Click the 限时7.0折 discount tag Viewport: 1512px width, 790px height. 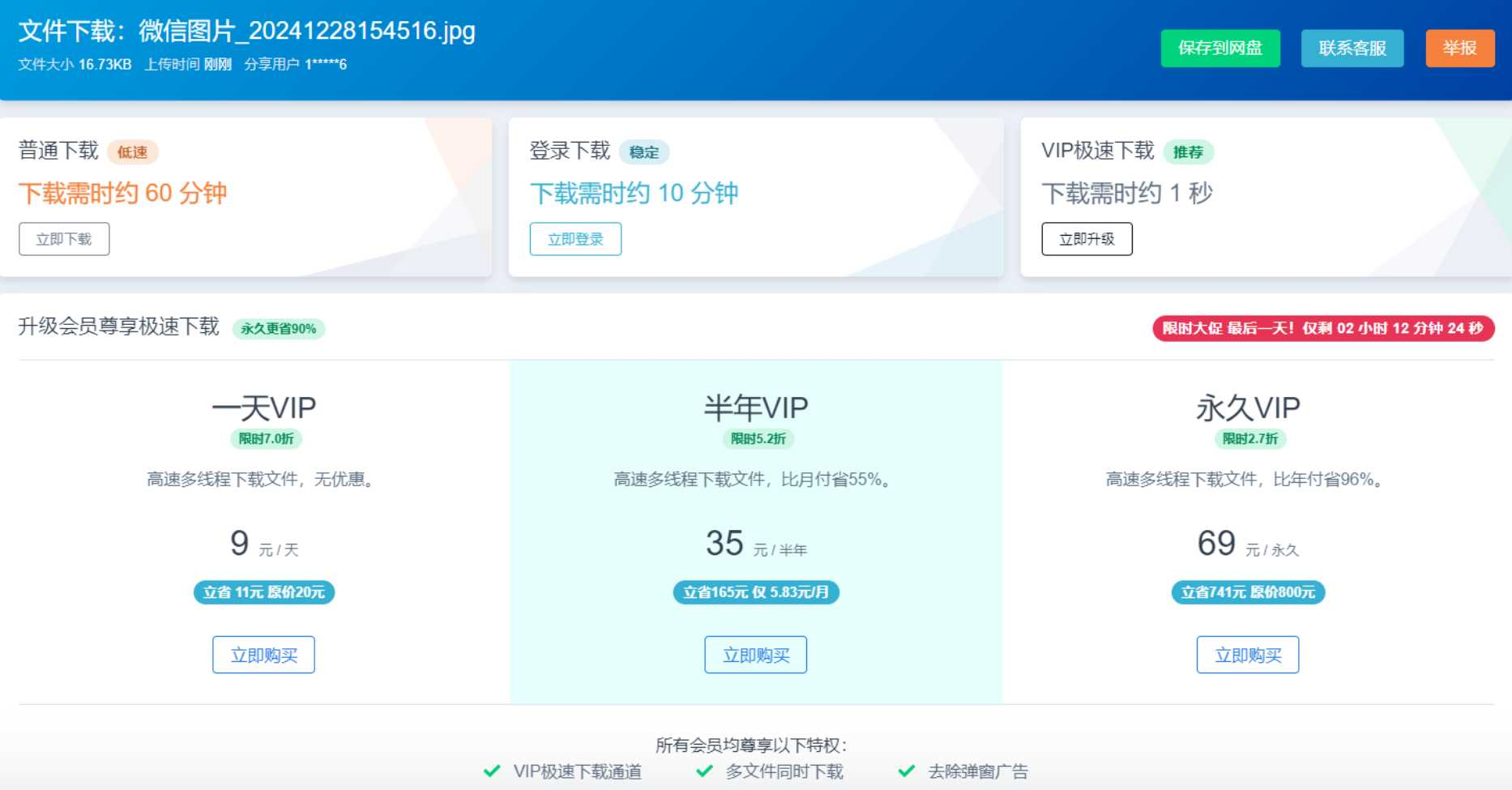tap(267, 438)
